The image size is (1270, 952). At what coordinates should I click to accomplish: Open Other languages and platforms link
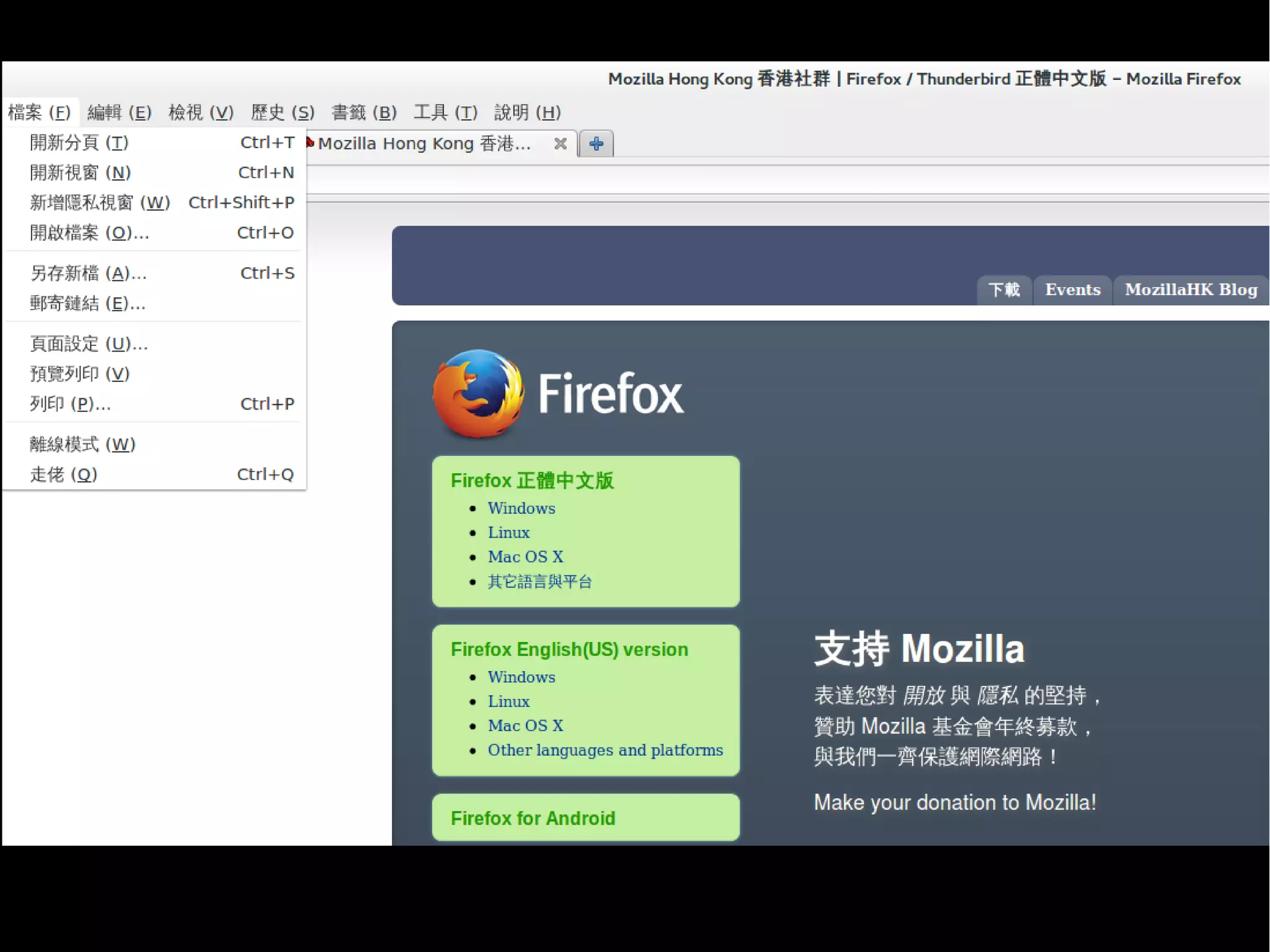(605, 750)
